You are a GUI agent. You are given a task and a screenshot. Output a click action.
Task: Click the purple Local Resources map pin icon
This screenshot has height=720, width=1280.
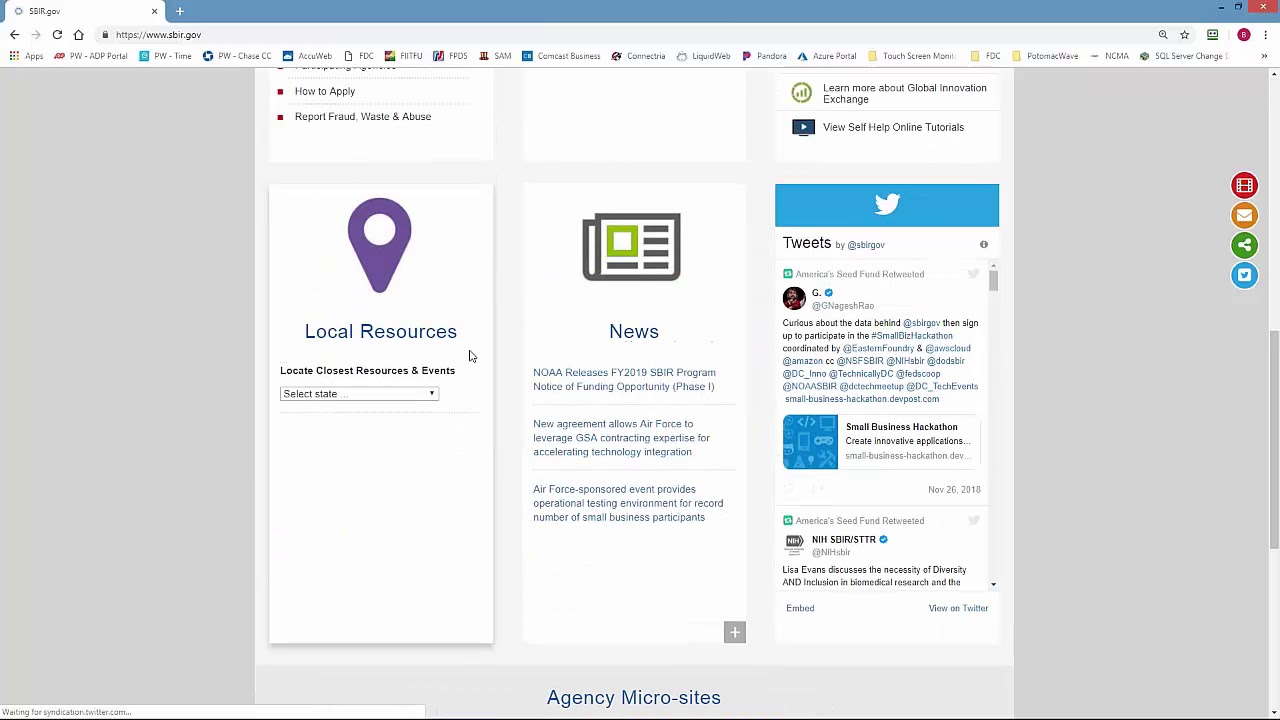tap(380, 245)
